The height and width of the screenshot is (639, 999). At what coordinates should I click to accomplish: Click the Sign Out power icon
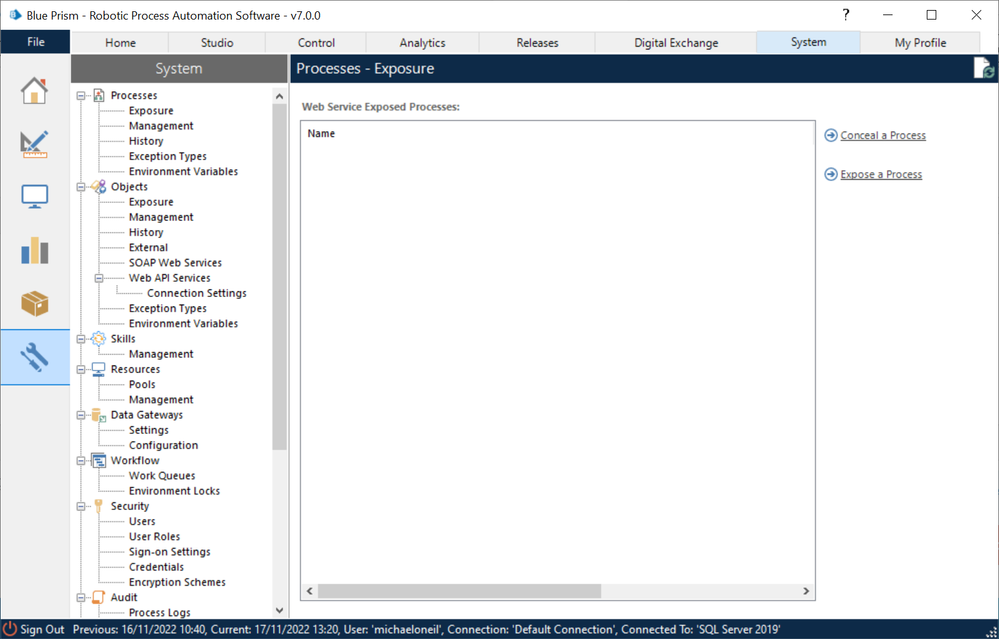(x=10, y=629)
